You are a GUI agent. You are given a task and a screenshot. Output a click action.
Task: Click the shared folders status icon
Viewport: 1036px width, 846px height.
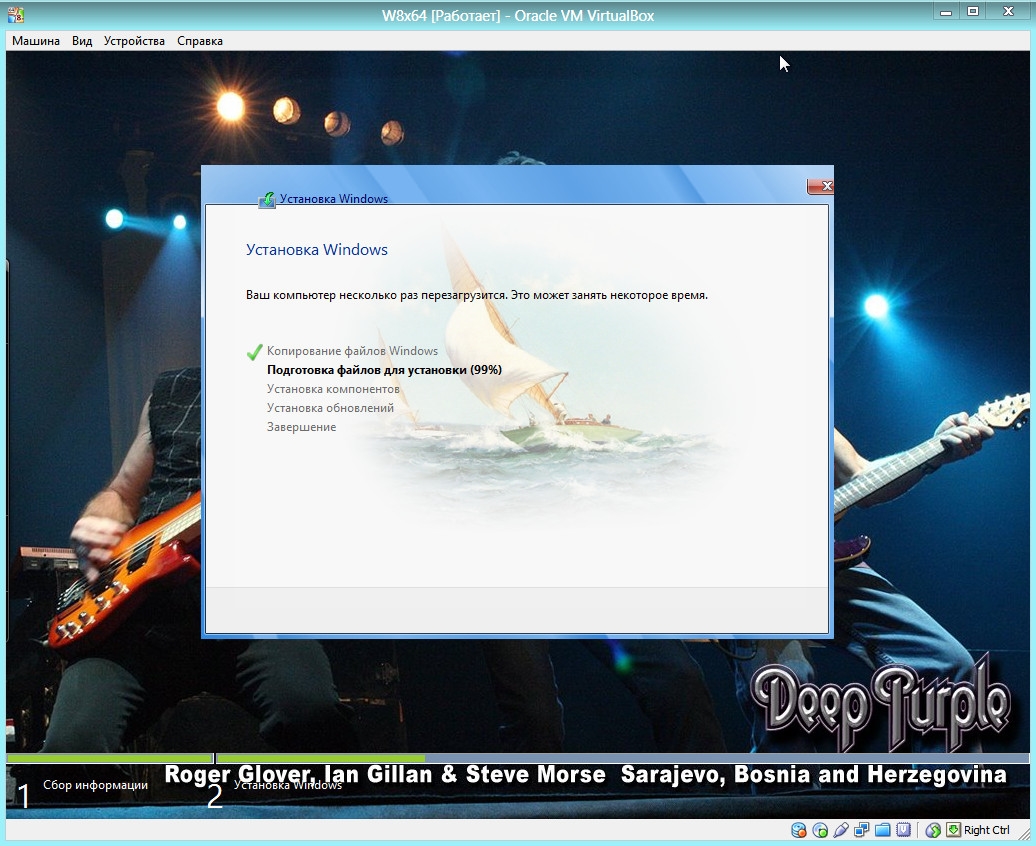pos(882,830)
